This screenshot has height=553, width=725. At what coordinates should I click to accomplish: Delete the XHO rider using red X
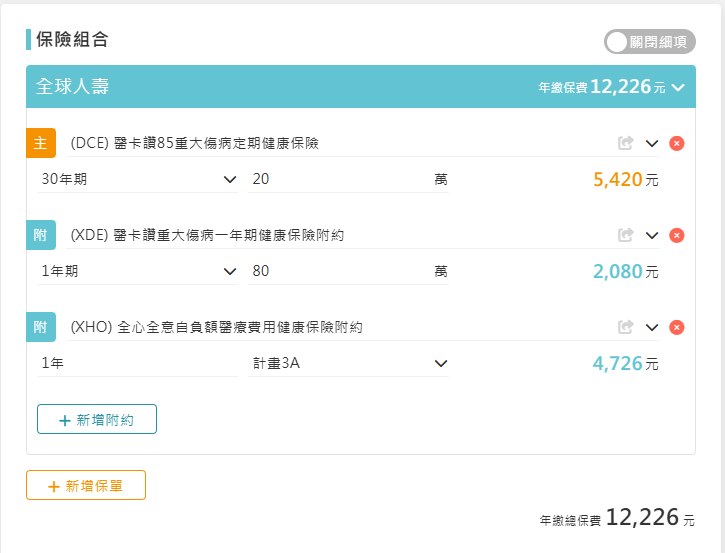(x=677, y=327)
